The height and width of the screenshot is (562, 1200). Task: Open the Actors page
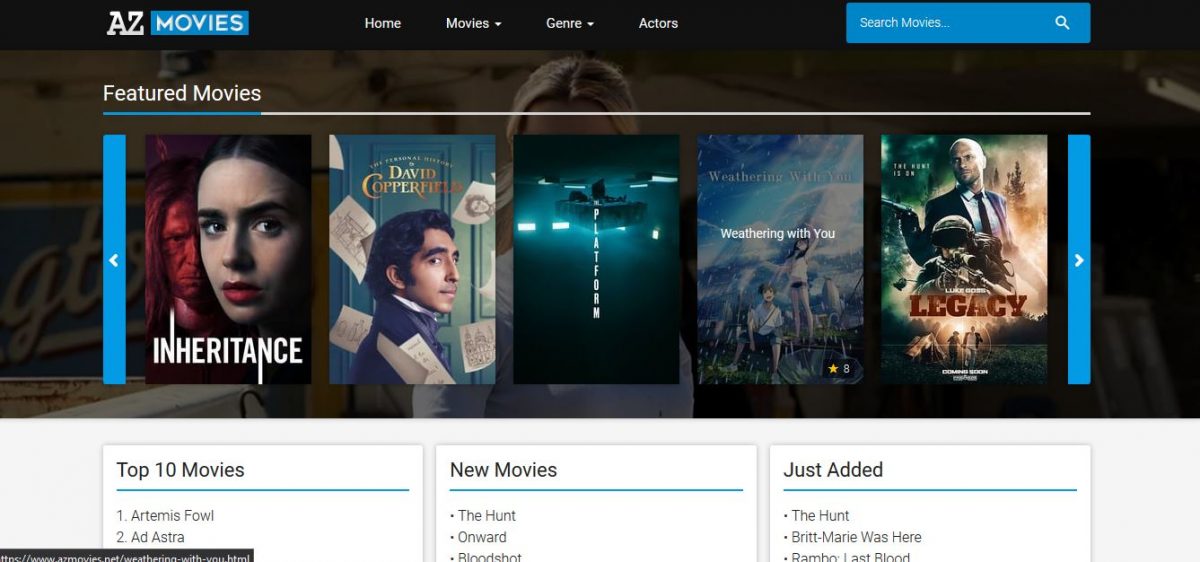click(658, 23)
